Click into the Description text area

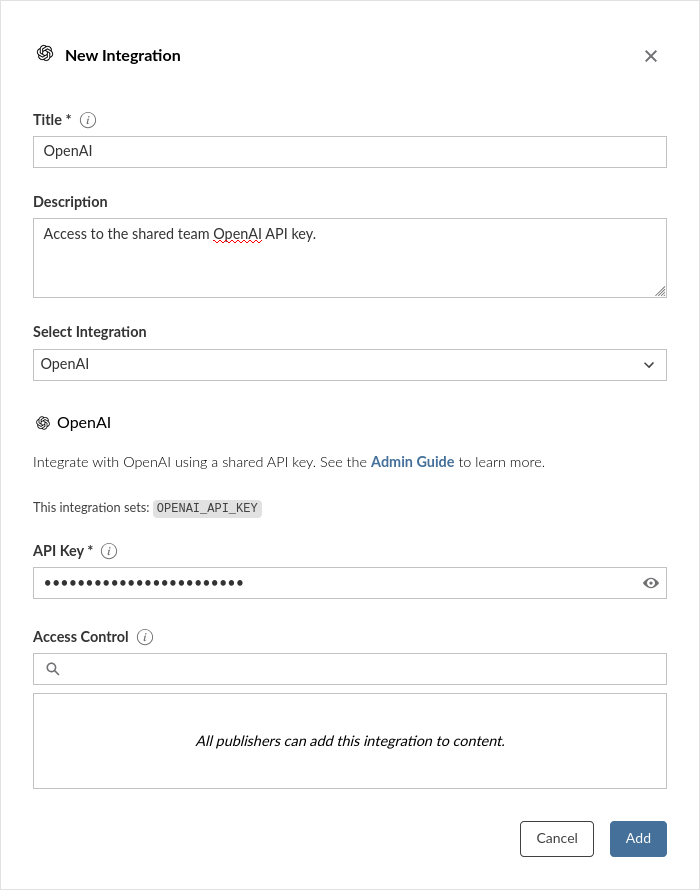350,258
